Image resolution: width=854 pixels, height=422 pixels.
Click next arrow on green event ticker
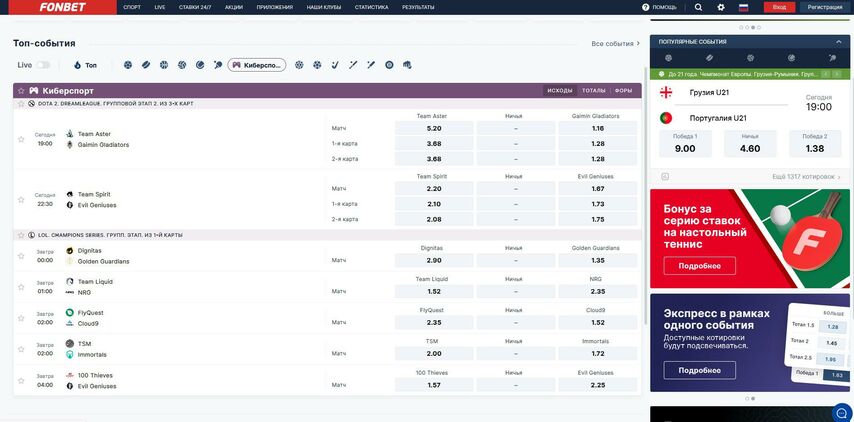[836, 74]
